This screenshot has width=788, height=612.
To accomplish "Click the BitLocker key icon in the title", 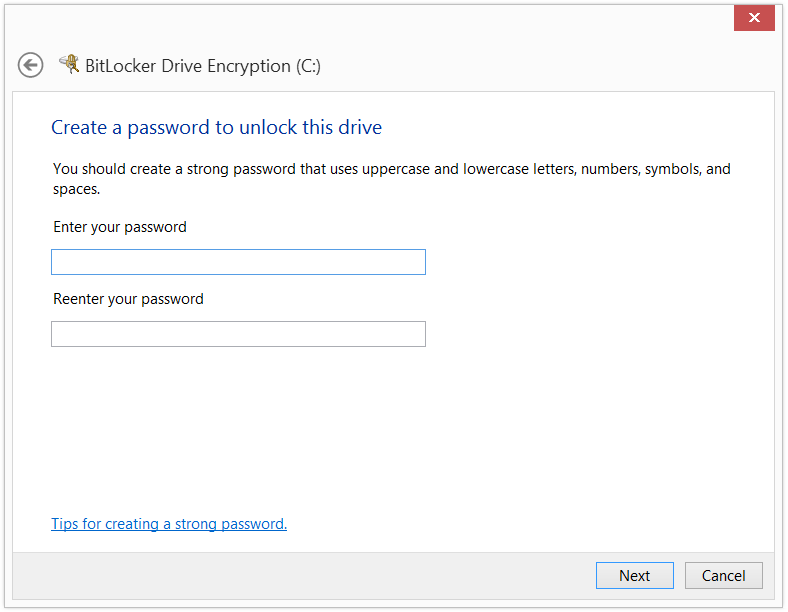I will tap(69, 64).
